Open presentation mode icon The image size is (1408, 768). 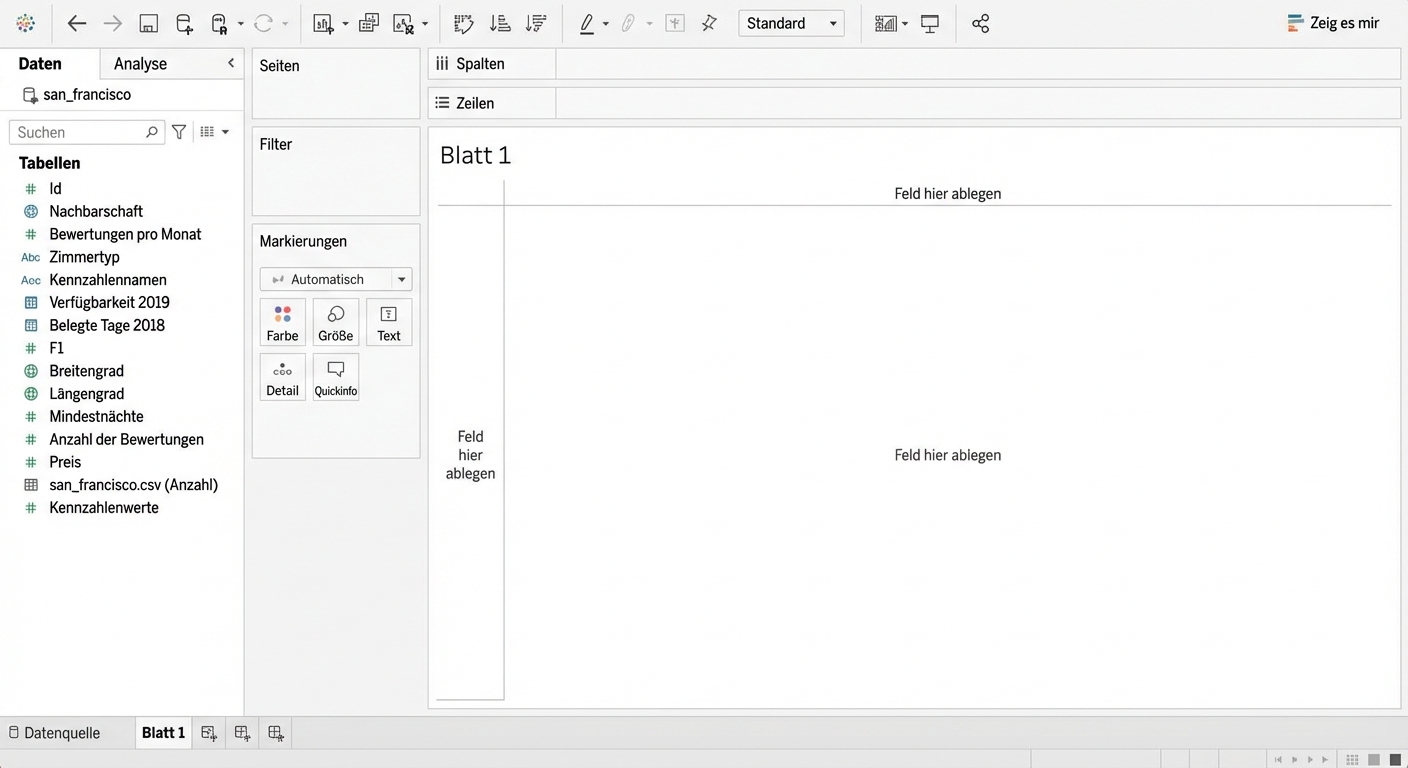pos(930,24)
